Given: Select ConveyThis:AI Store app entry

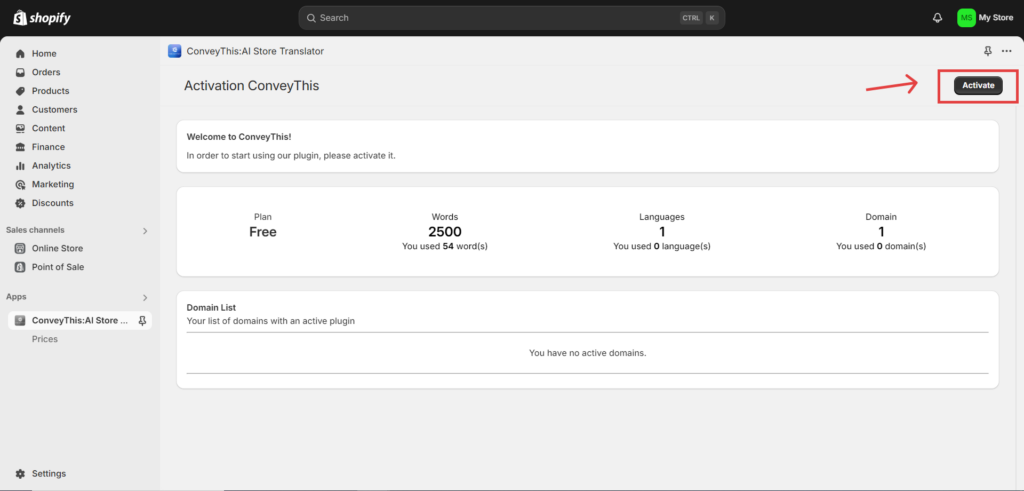Looking at the screenshot, I should pyautogui.click(x=79, y=321).
